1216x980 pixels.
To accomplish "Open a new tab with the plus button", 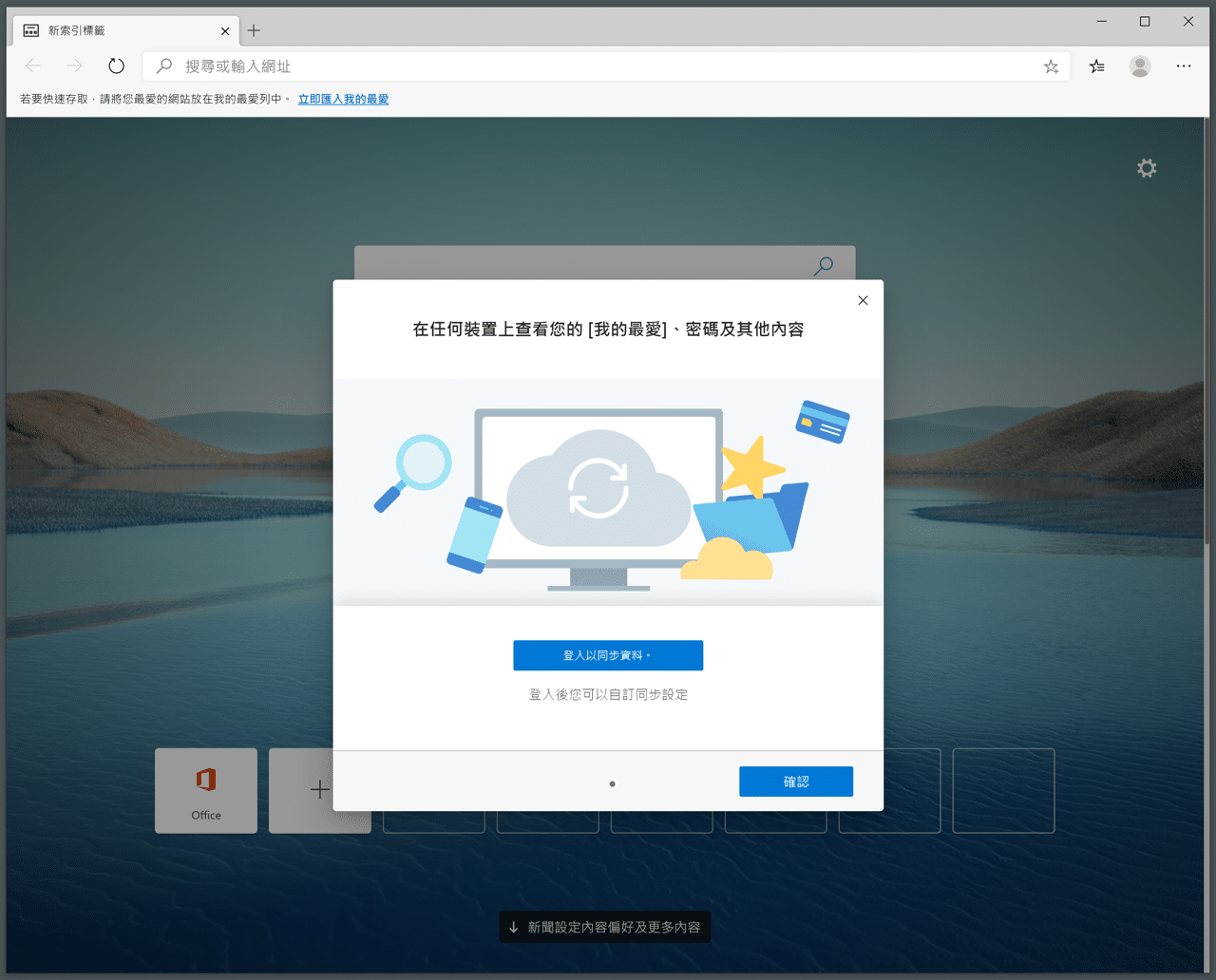I will (x=254, y=30).
